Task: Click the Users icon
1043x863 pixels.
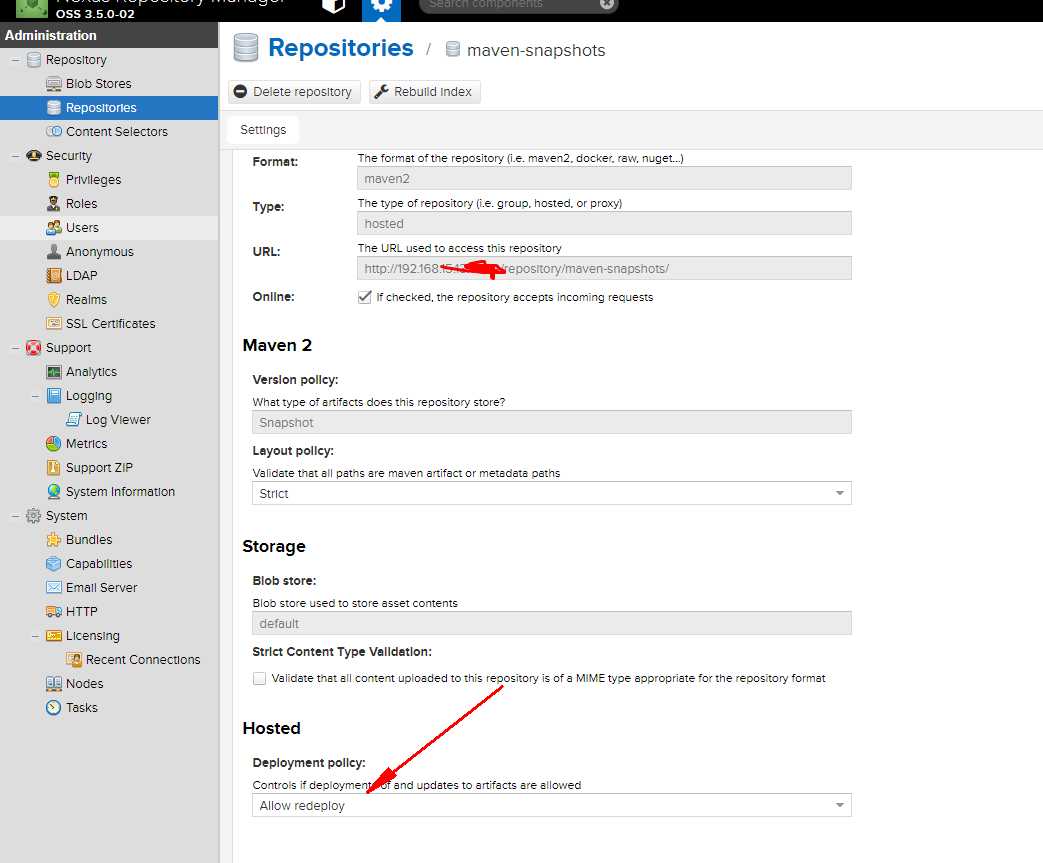Action: pos(54,228)
